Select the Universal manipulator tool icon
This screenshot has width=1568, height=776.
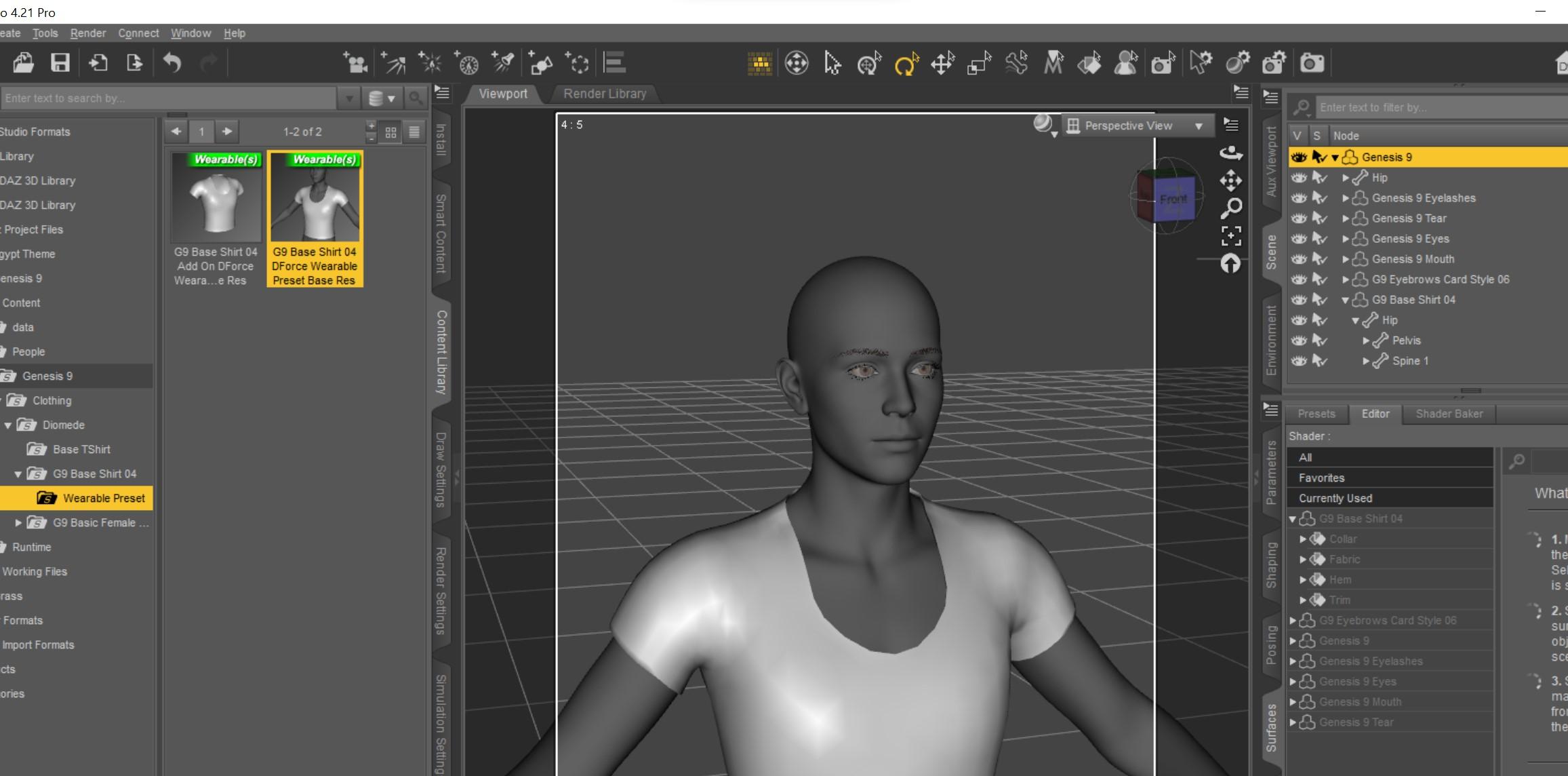tap(869, 64)
